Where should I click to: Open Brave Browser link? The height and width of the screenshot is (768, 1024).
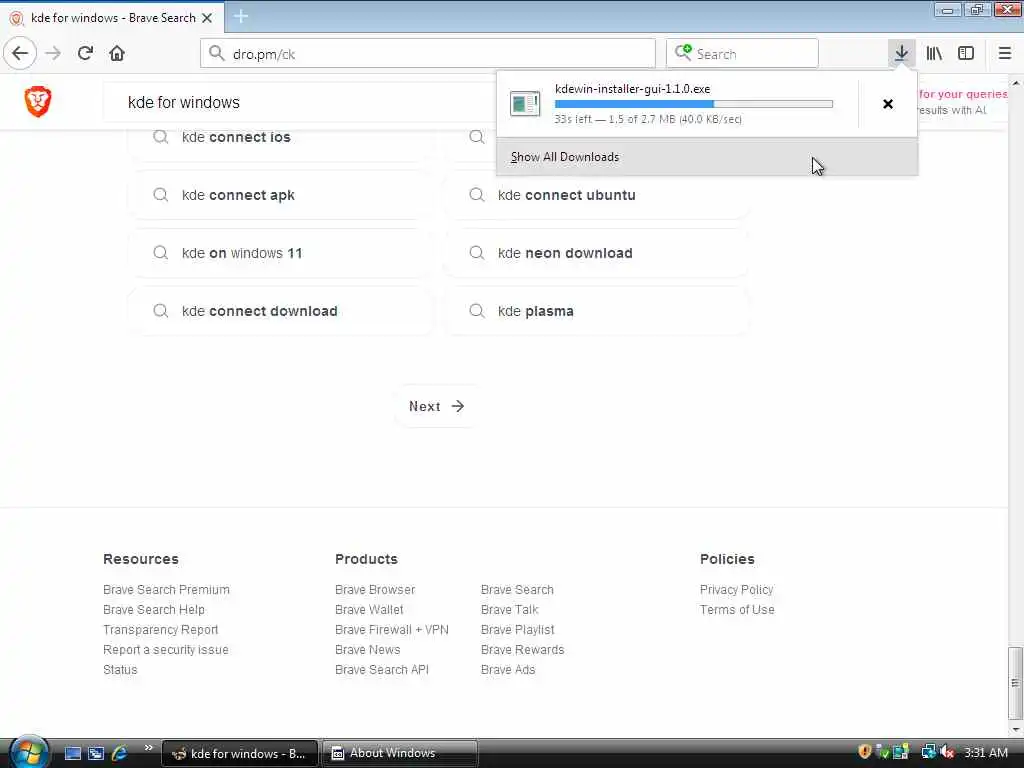point(375,590)
